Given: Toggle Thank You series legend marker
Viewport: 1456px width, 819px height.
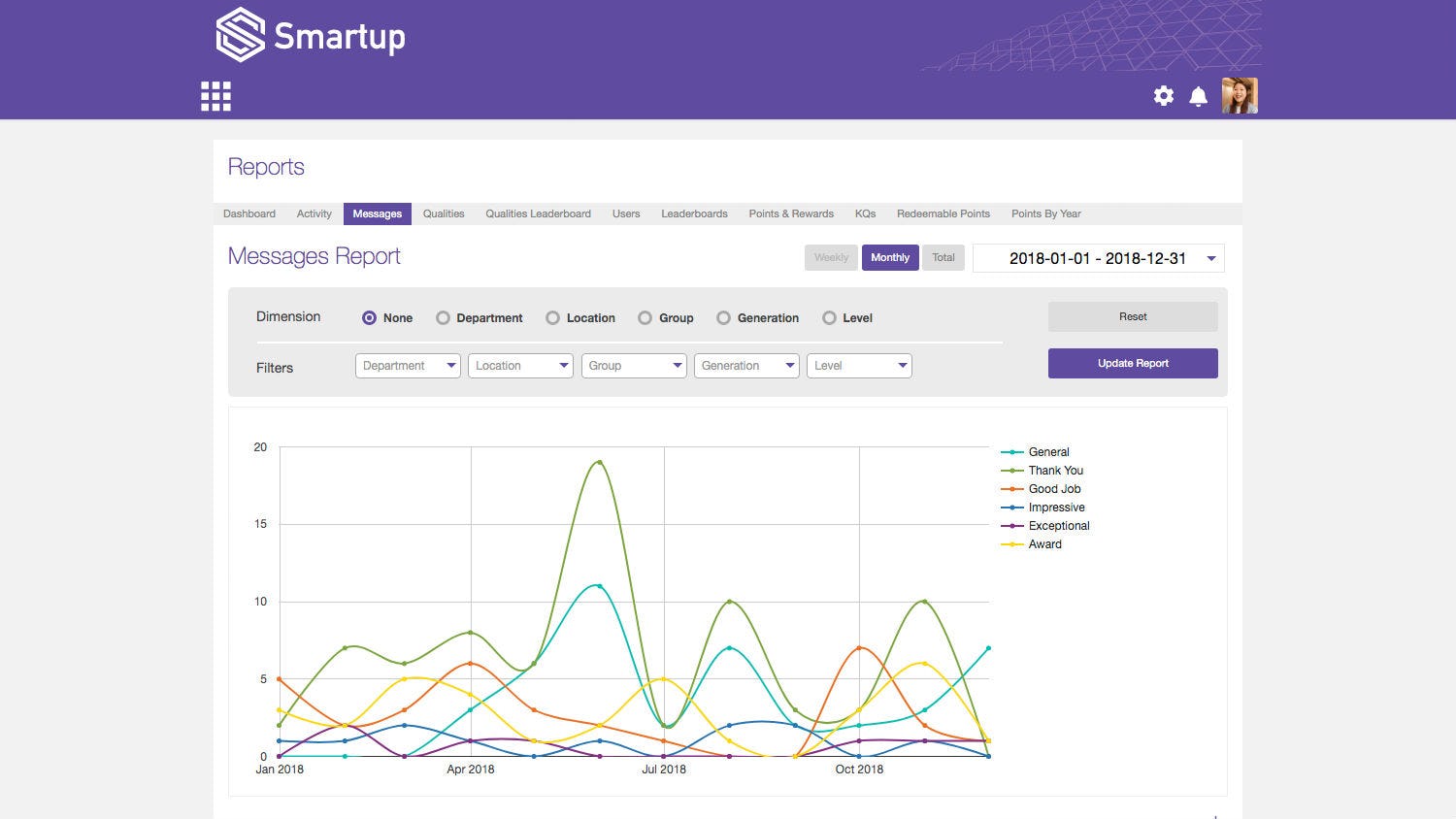Looking at the screenshot, I should click(x=1012, y=471).
